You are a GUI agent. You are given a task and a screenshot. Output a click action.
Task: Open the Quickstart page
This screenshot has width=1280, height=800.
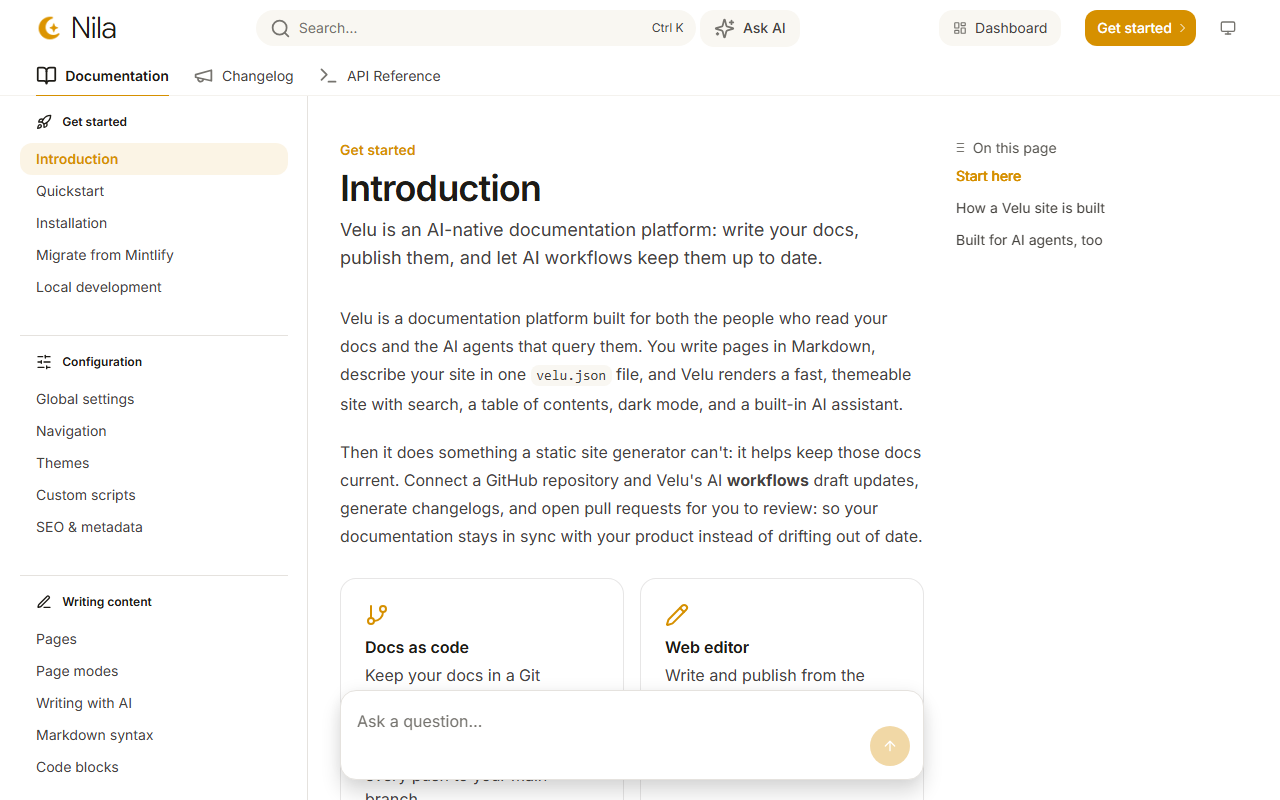(70, 191)
